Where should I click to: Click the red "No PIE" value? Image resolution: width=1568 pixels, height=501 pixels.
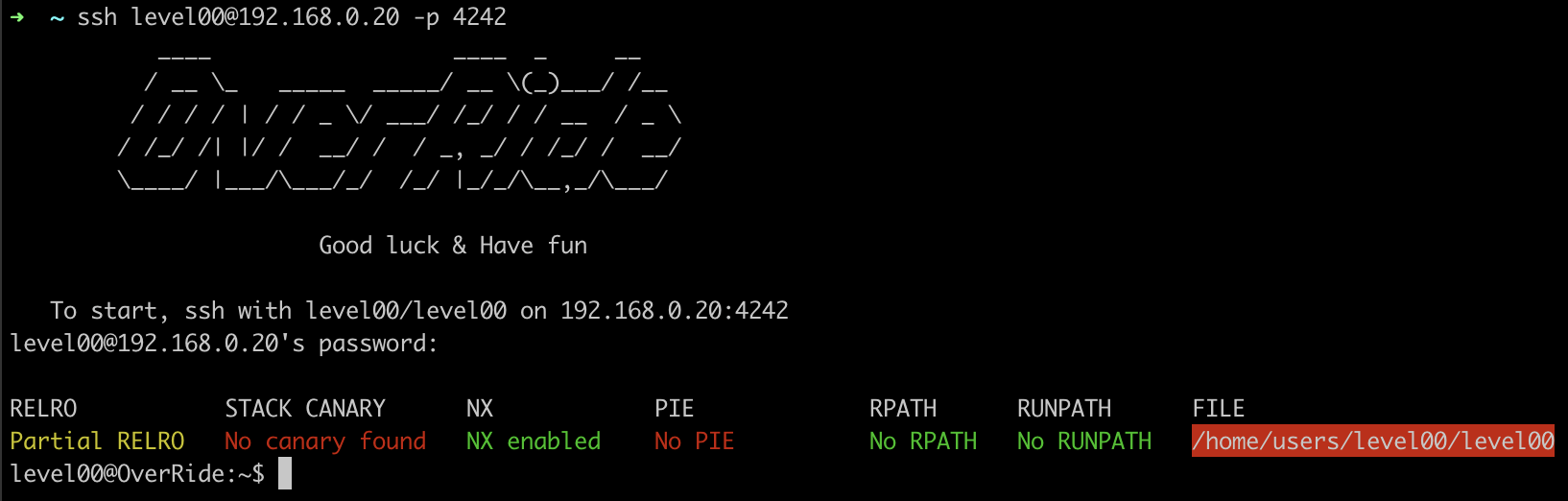click(694, 441)
